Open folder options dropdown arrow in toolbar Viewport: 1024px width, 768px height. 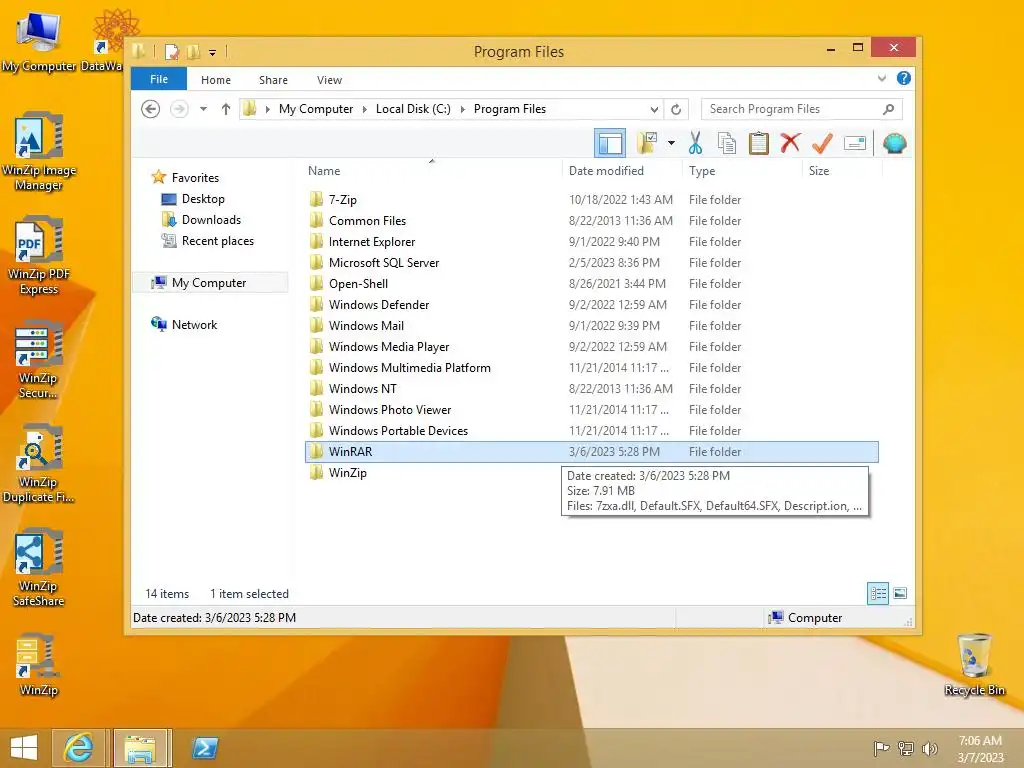[x=671, y=143]
